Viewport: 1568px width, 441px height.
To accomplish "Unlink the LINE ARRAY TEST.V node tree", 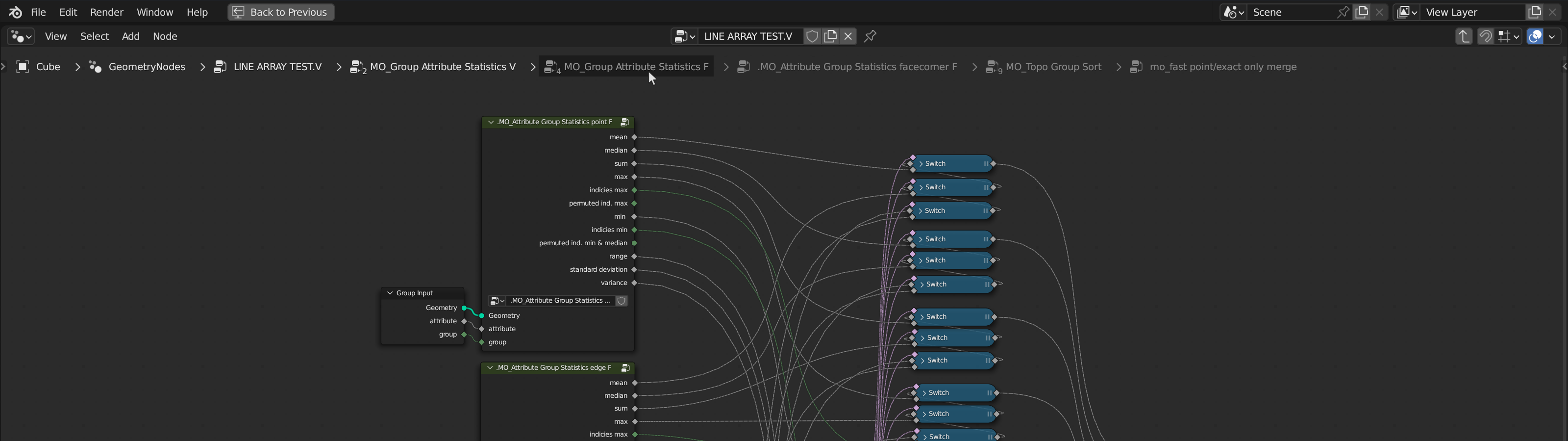I will 848,37.
